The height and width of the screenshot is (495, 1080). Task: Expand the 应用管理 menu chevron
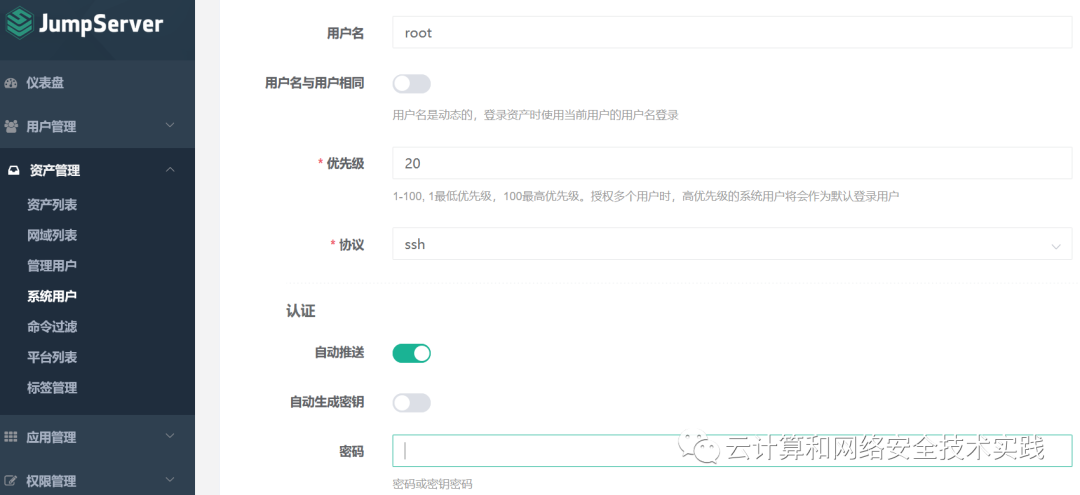[170, 436]
